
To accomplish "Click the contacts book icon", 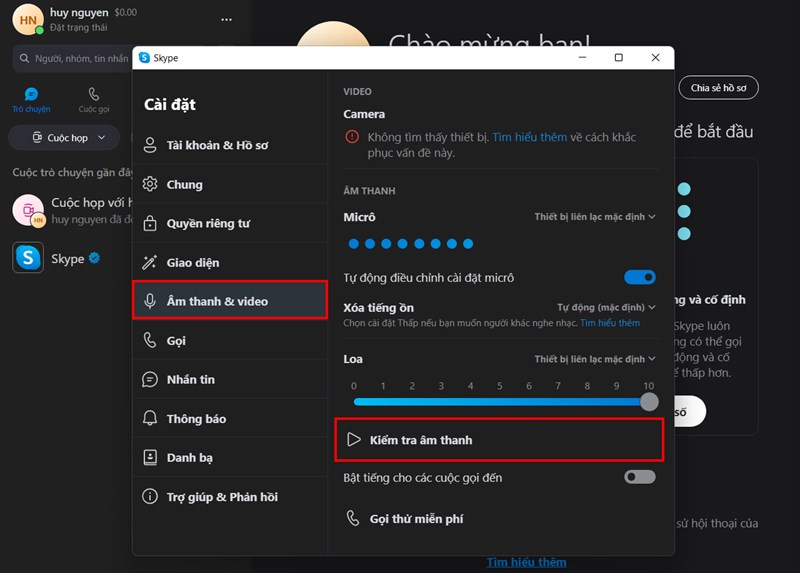I will click(x=150, y=457).
